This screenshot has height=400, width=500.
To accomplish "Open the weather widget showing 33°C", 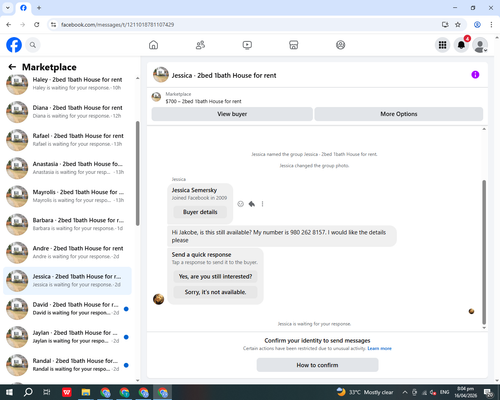I will (x=365, y=392).
